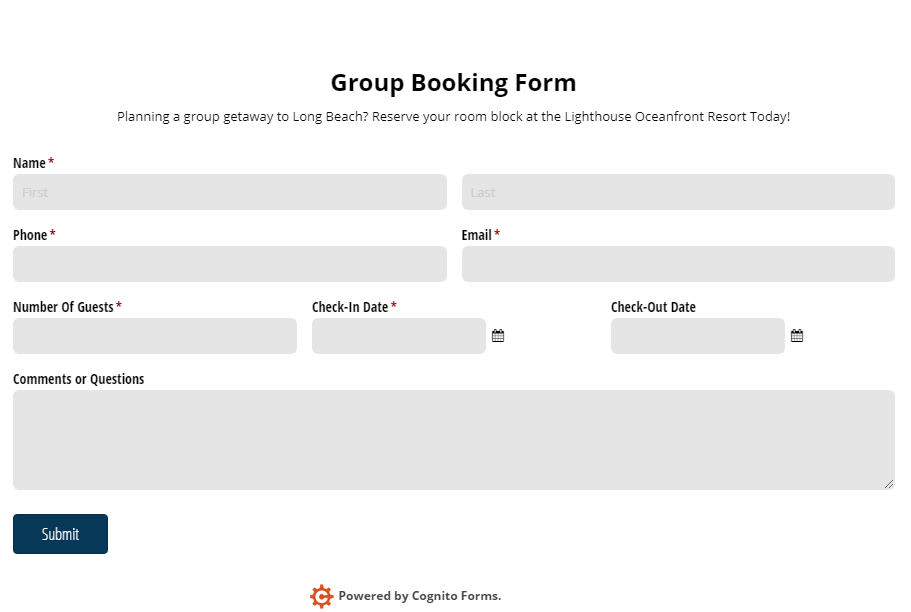Open the Powered by Cognito Forms link
911x612 pixels.
[x=419, y=596]
